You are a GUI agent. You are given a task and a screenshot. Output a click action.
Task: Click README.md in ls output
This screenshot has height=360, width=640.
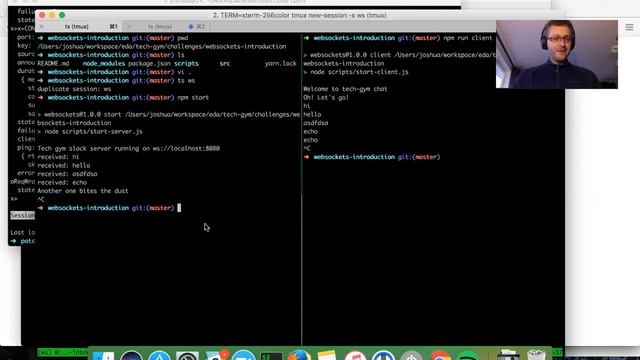tap(53, 64)
